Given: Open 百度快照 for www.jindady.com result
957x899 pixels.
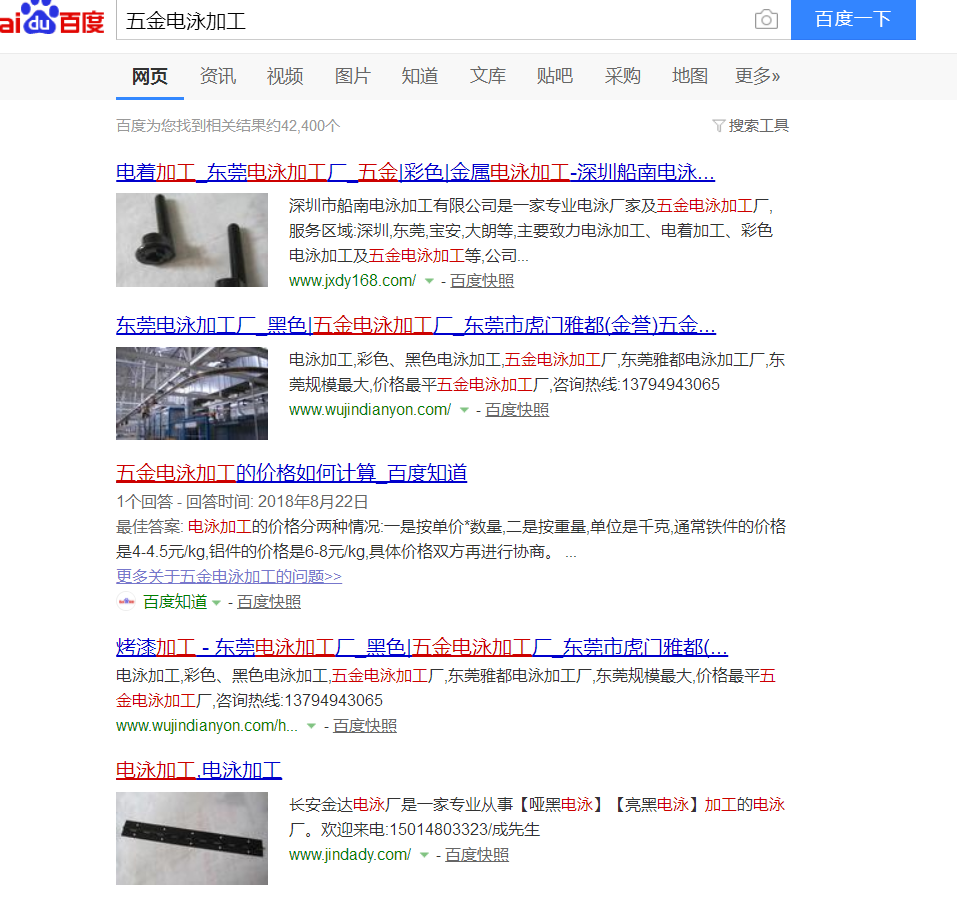Looking at the screenshot, I should (x=477, y=855).
